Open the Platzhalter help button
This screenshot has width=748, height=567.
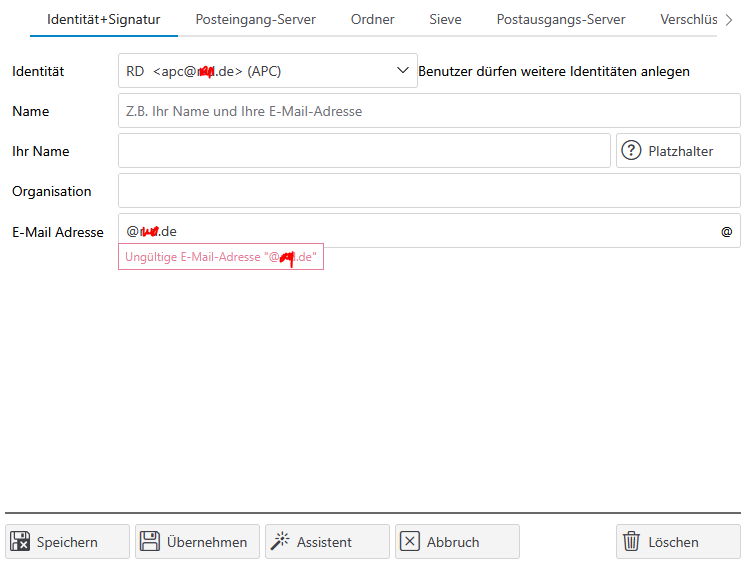[678, 151]
